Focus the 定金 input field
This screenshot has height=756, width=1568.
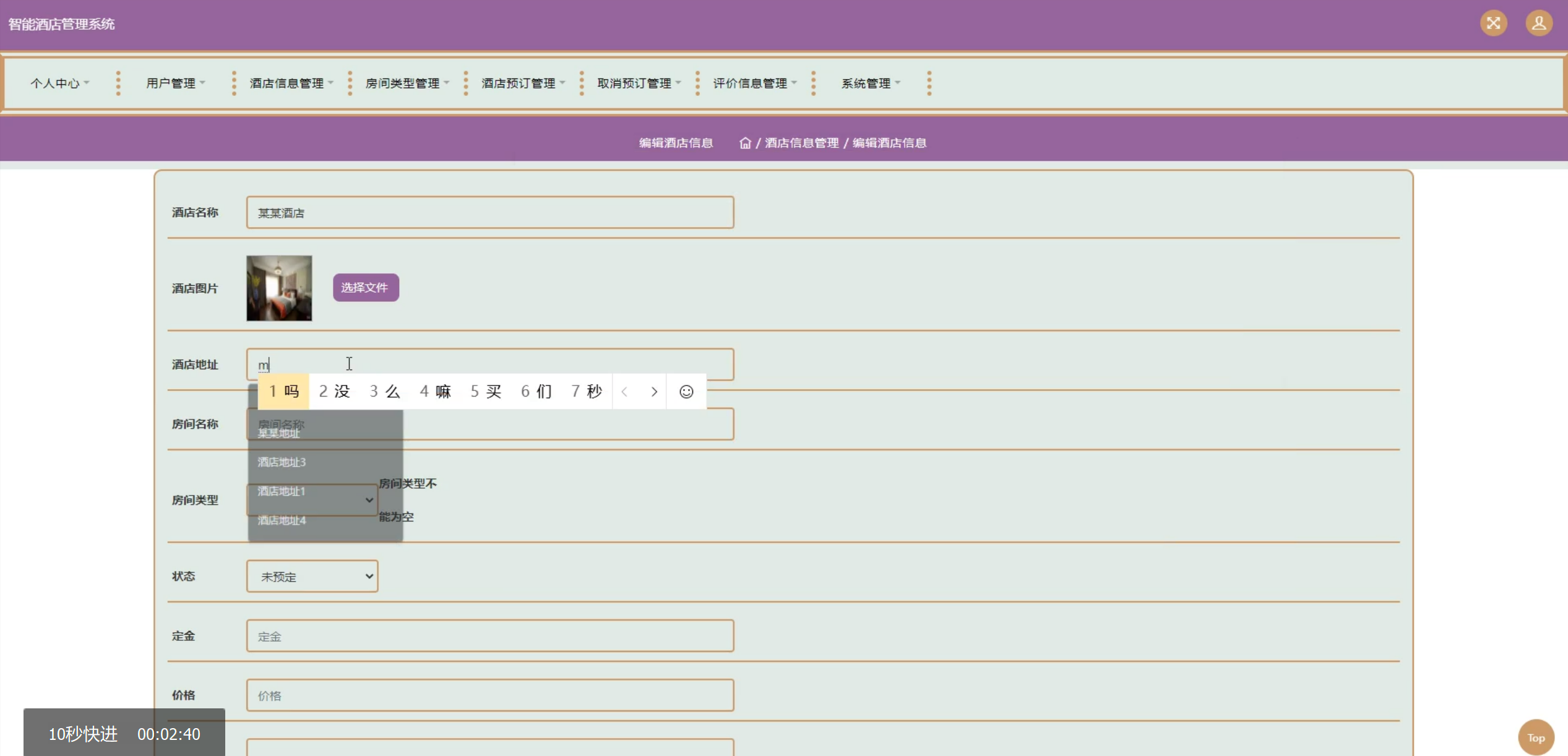[489, 636]
